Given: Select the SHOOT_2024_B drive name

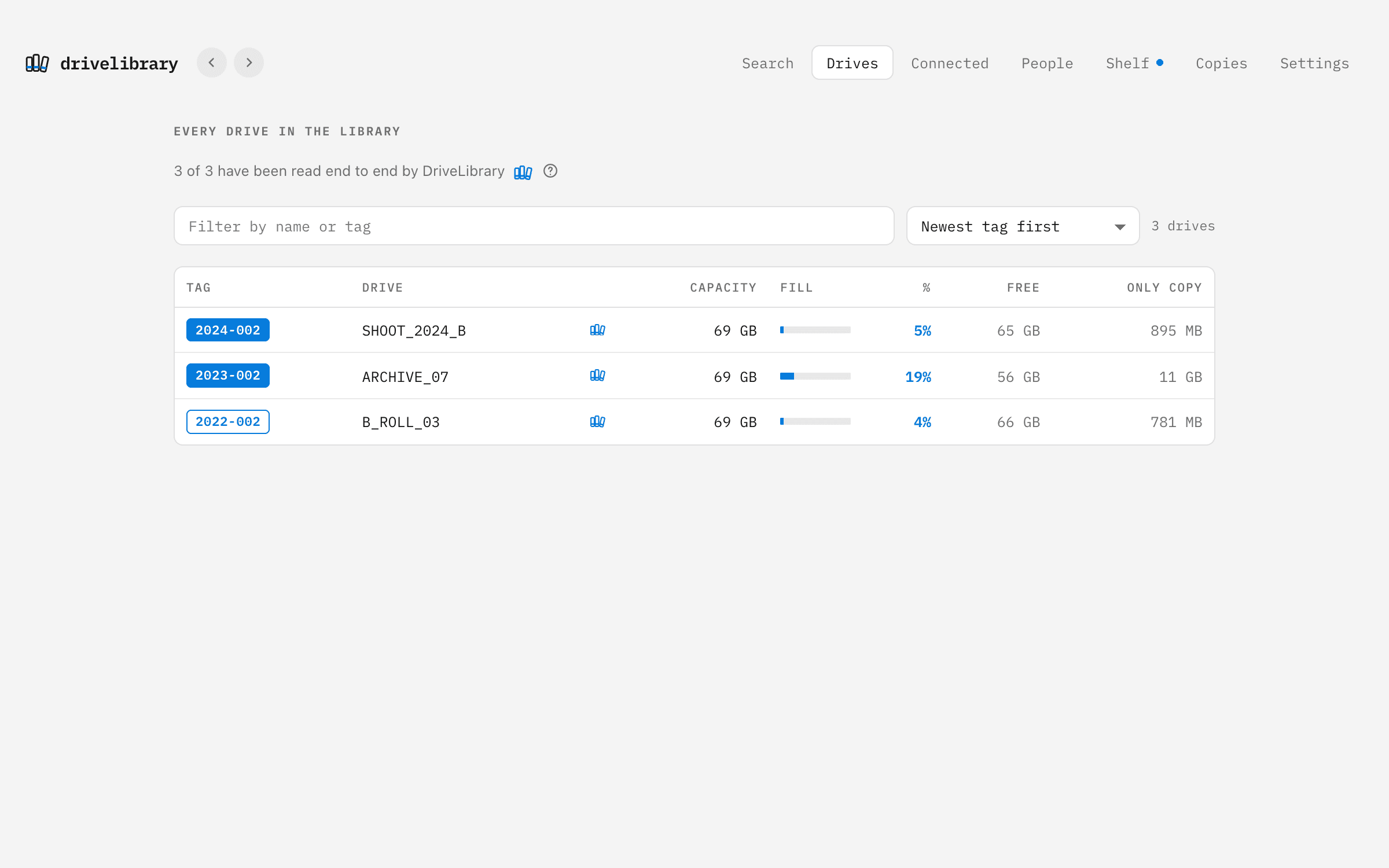Looking at the screenshot, I should click(x=414, y=331).
